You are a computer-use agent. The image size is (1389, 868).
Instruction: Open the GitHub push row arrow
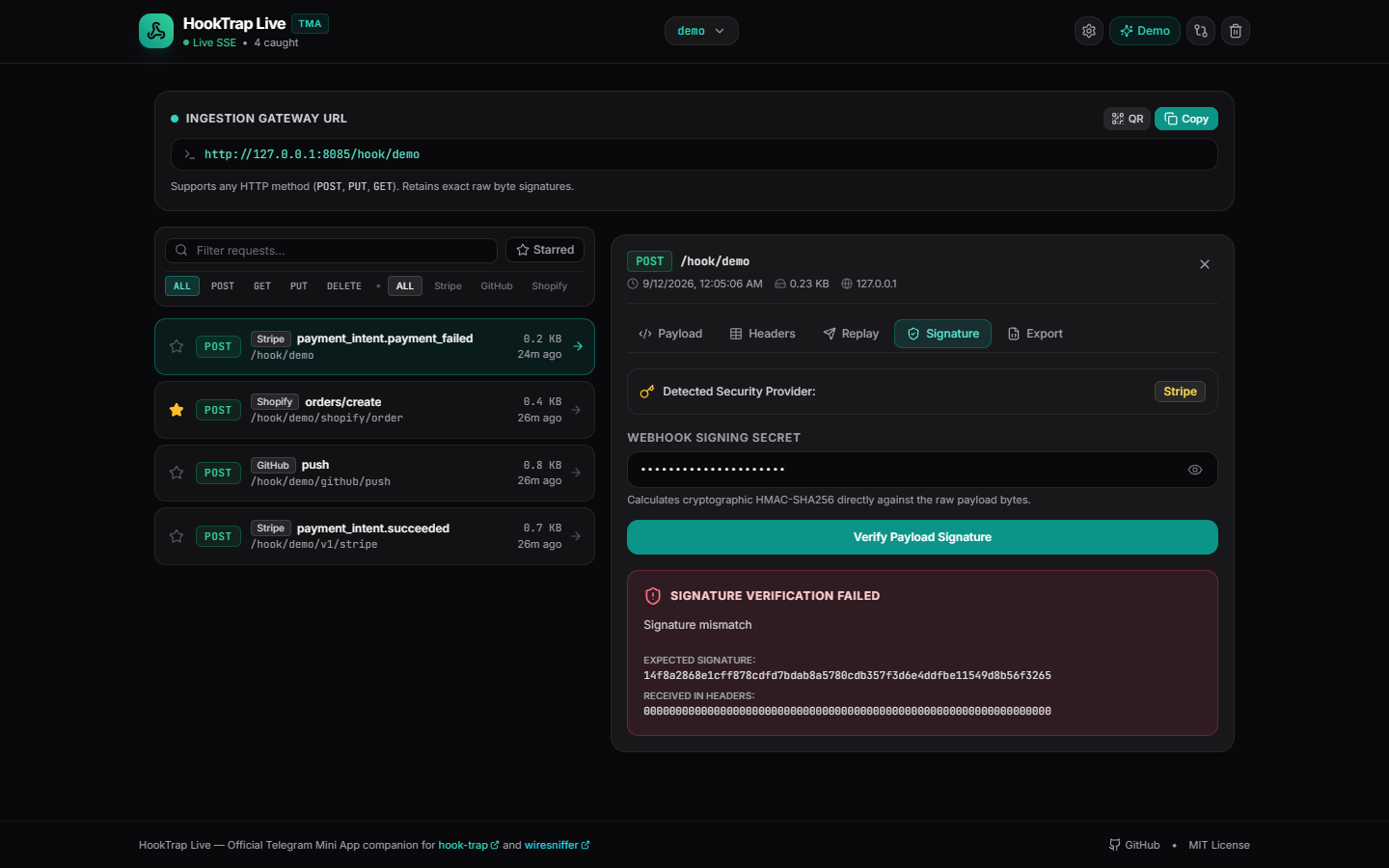[576, 473]
